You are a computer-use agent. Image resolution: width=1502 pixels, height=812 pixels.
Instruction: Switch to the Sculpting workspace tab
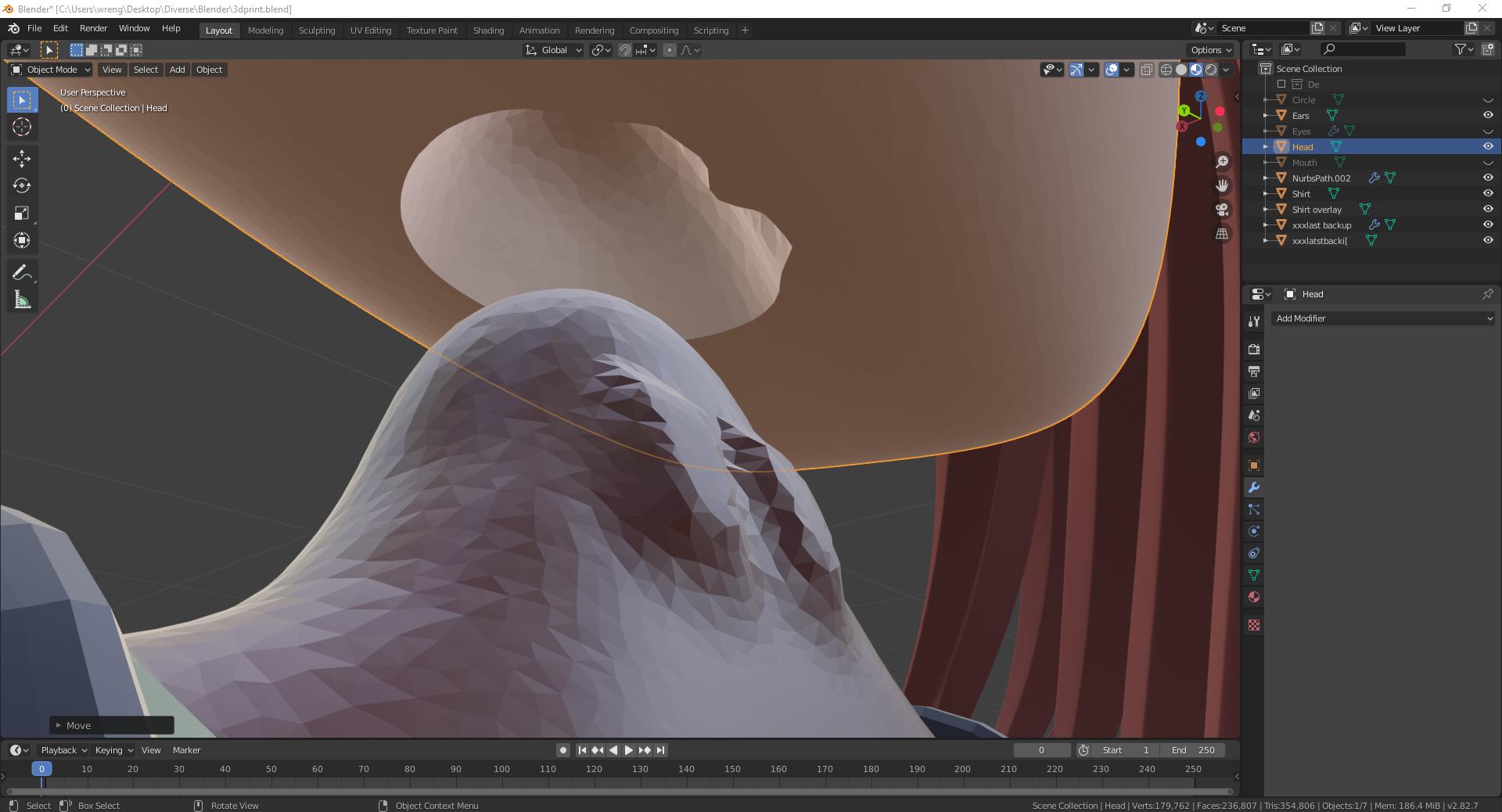click(x=317, y=31)
